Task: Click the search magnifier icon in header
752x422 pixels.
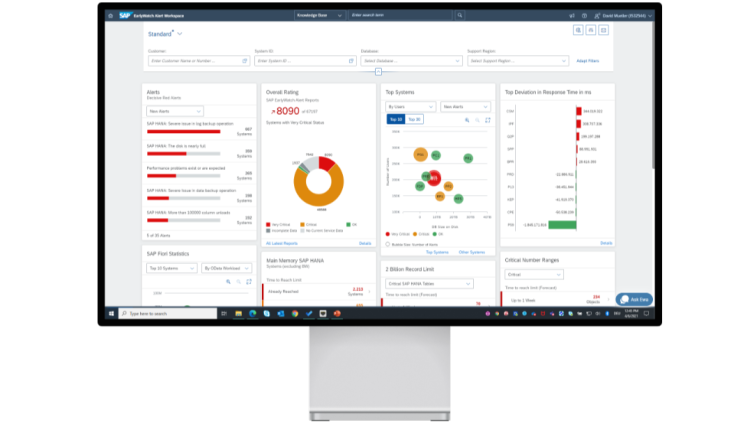Action: [x=459, y=16]
